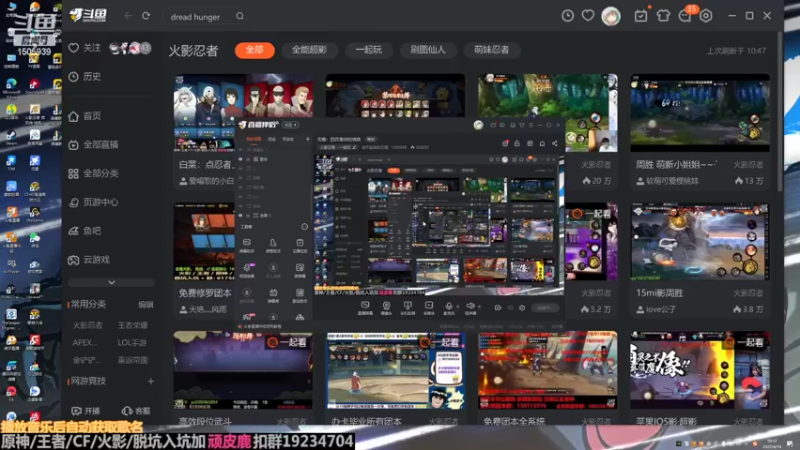Open the 办卡毕业所有团本 stream thumbnail
Image resolution: width=800 pixels, height=450 pixels.
click(x=395, y=370)
